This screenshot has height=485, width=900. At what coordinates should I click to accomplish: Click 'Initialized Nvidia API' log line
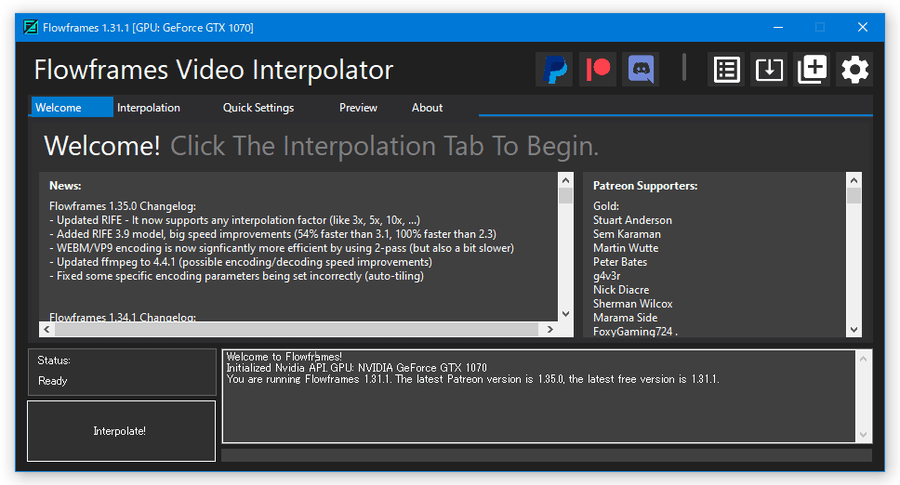coord(356,368)
